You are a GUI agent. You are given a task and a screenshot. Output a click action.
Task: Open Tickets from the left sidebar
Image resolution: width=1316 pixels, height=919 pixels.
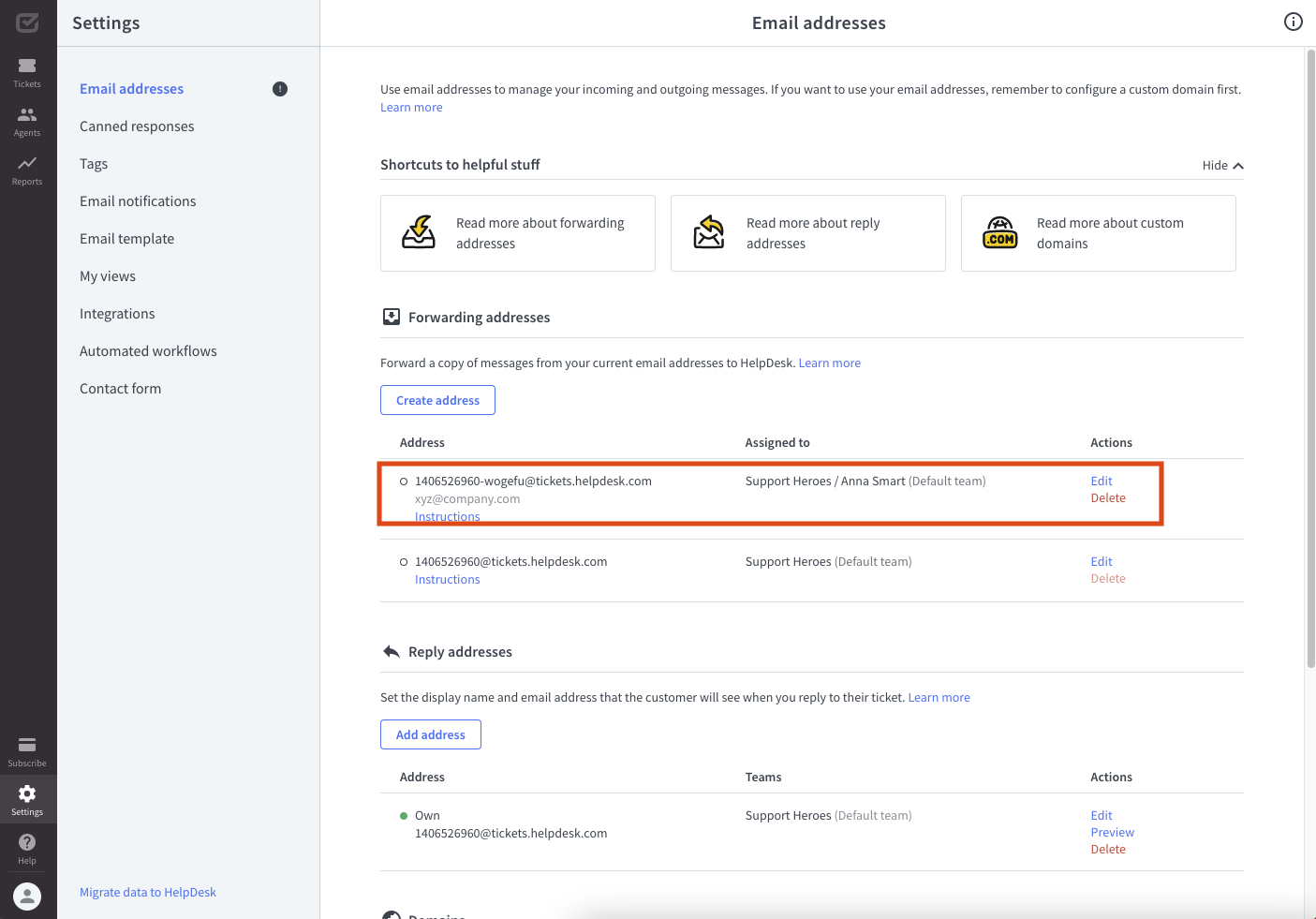[x=27, y=71]
